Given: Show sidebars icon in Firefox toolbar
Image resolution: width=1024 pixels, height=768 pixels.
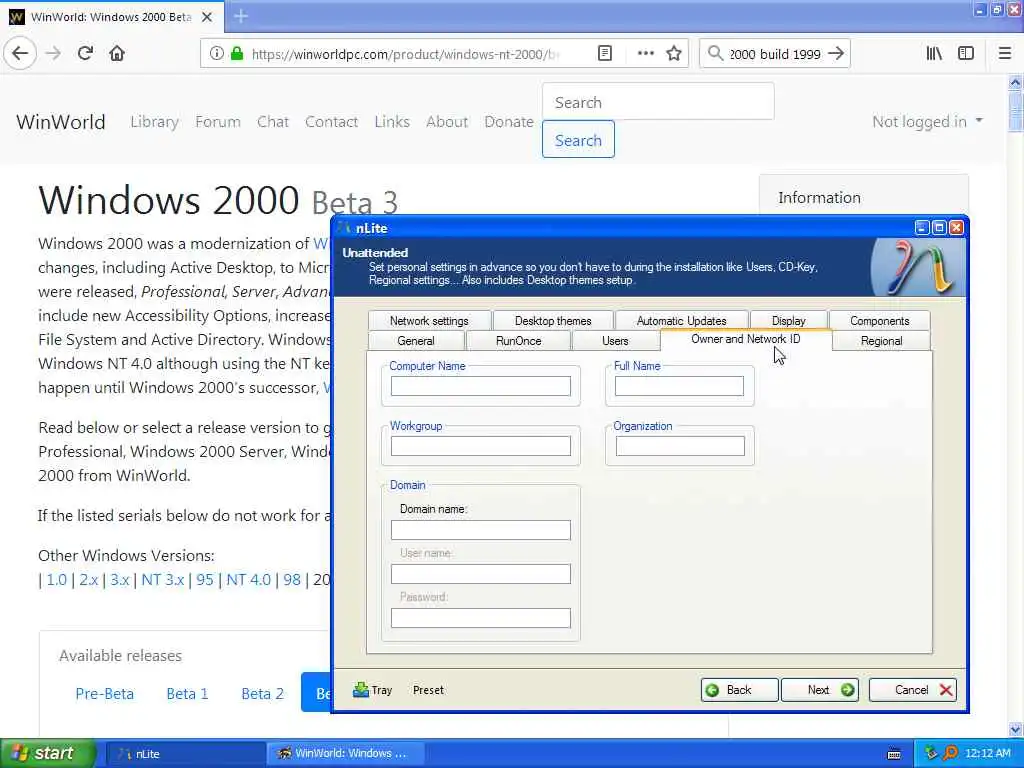Looking at the screenshot, I should coord(966,54).
